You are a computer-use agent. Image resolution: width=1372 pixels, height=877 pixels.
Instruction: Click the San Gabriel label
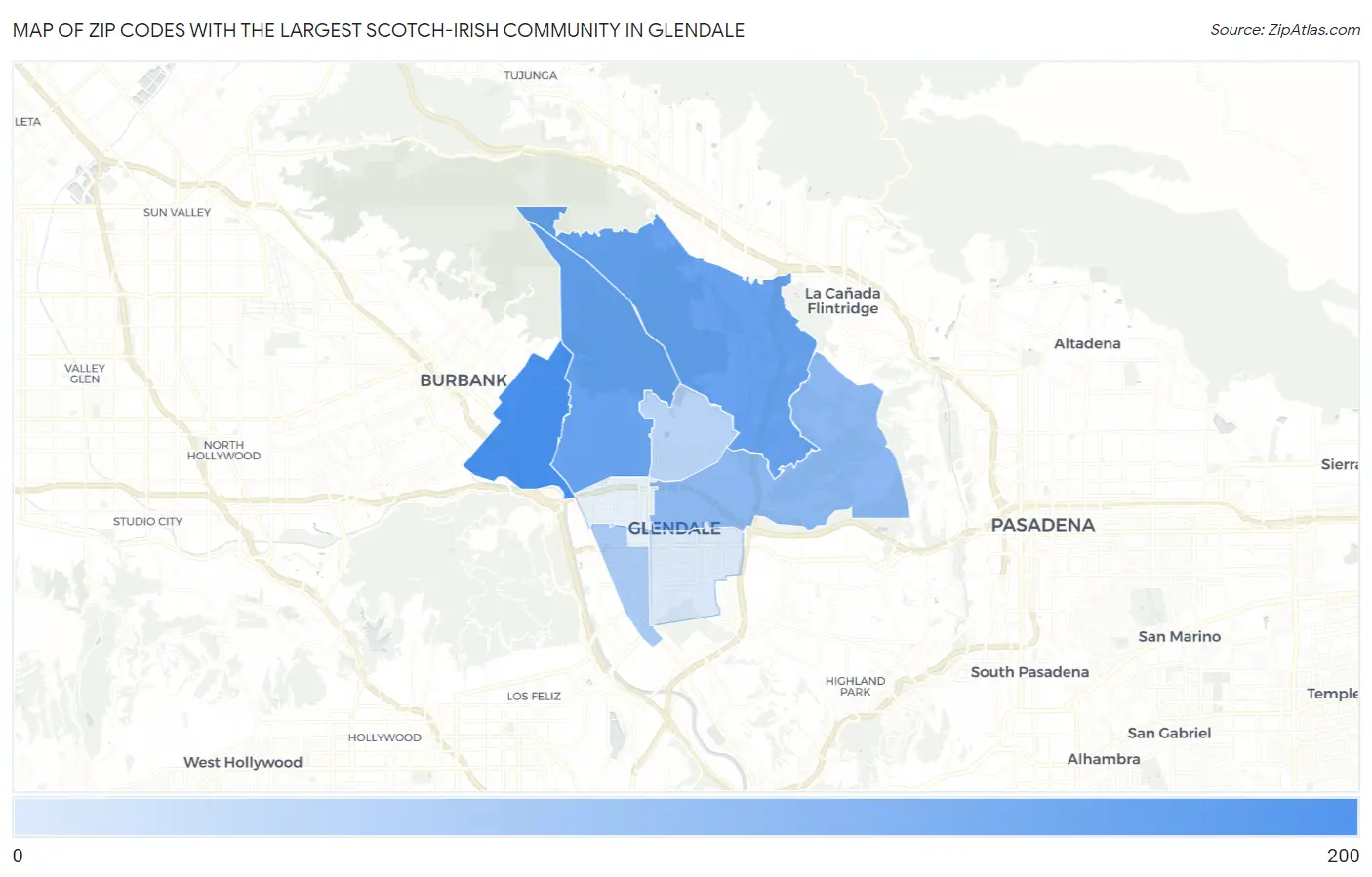[1169, 733]
